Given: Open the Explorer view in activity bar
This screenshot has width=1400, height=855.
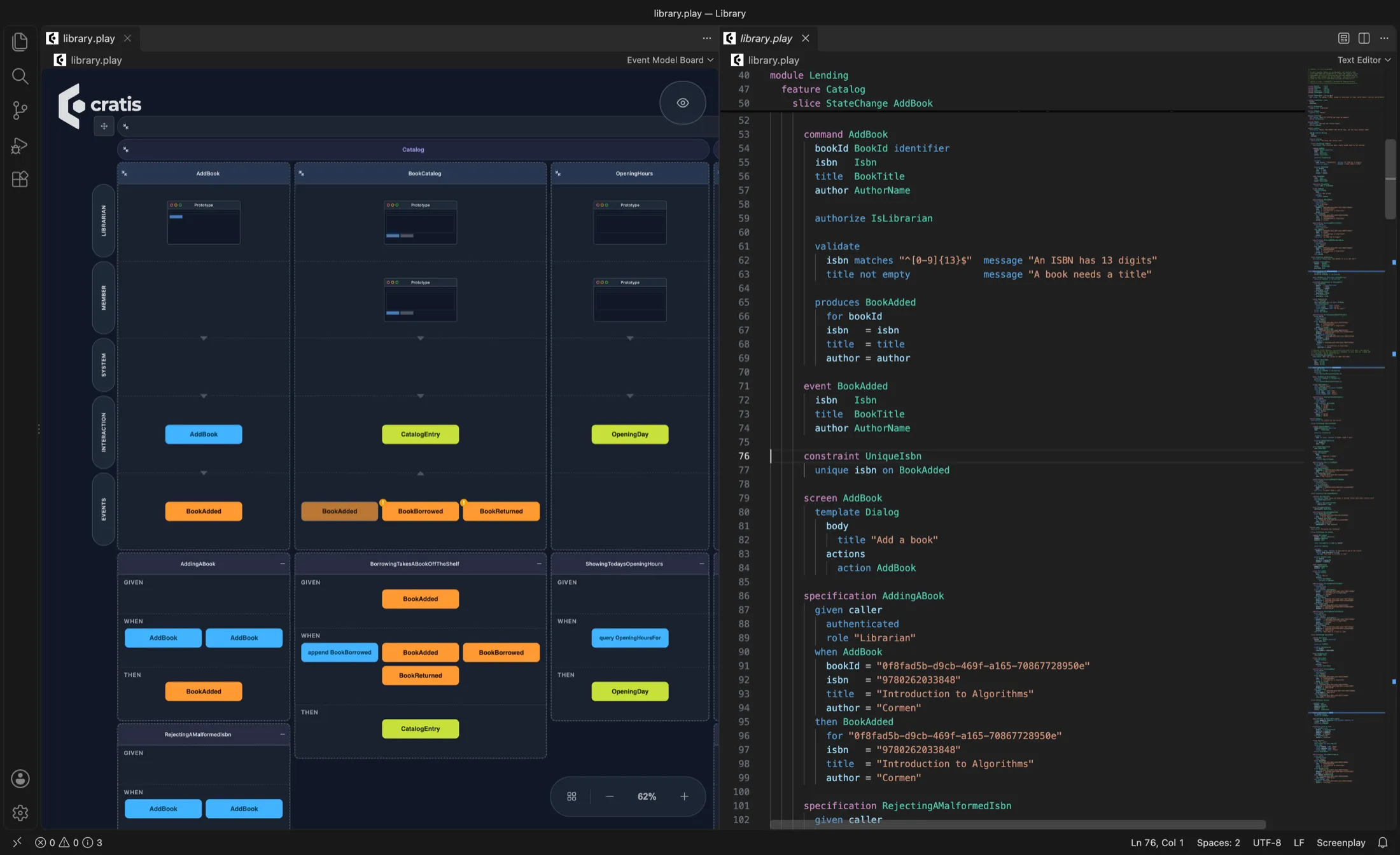Looking at the screenshot, I should [x=20, y=42].
